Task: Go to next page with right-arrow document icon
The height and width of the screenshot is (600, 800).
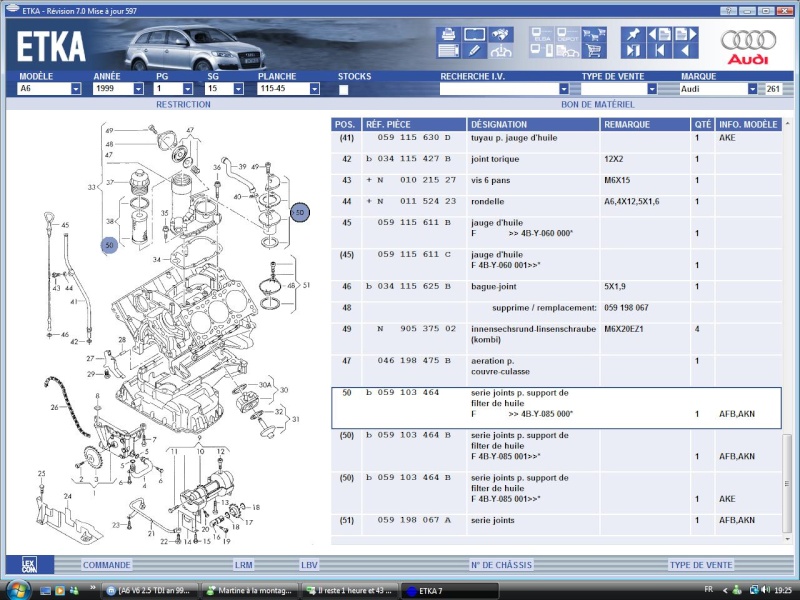Action: pos(686,35)
